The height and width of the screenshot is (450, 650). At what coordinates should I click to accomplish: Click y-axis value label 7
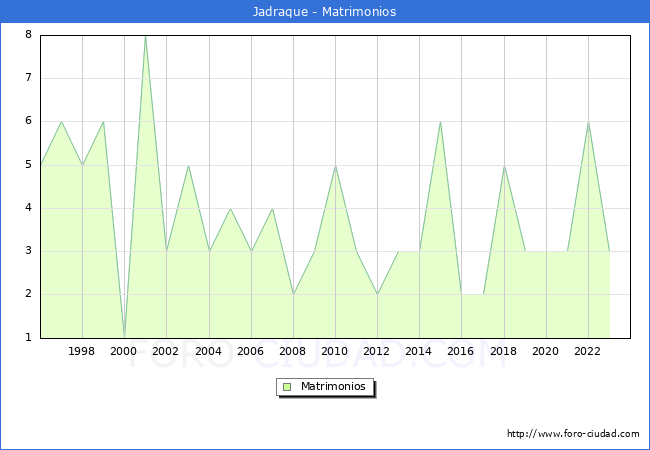point(28,77)
